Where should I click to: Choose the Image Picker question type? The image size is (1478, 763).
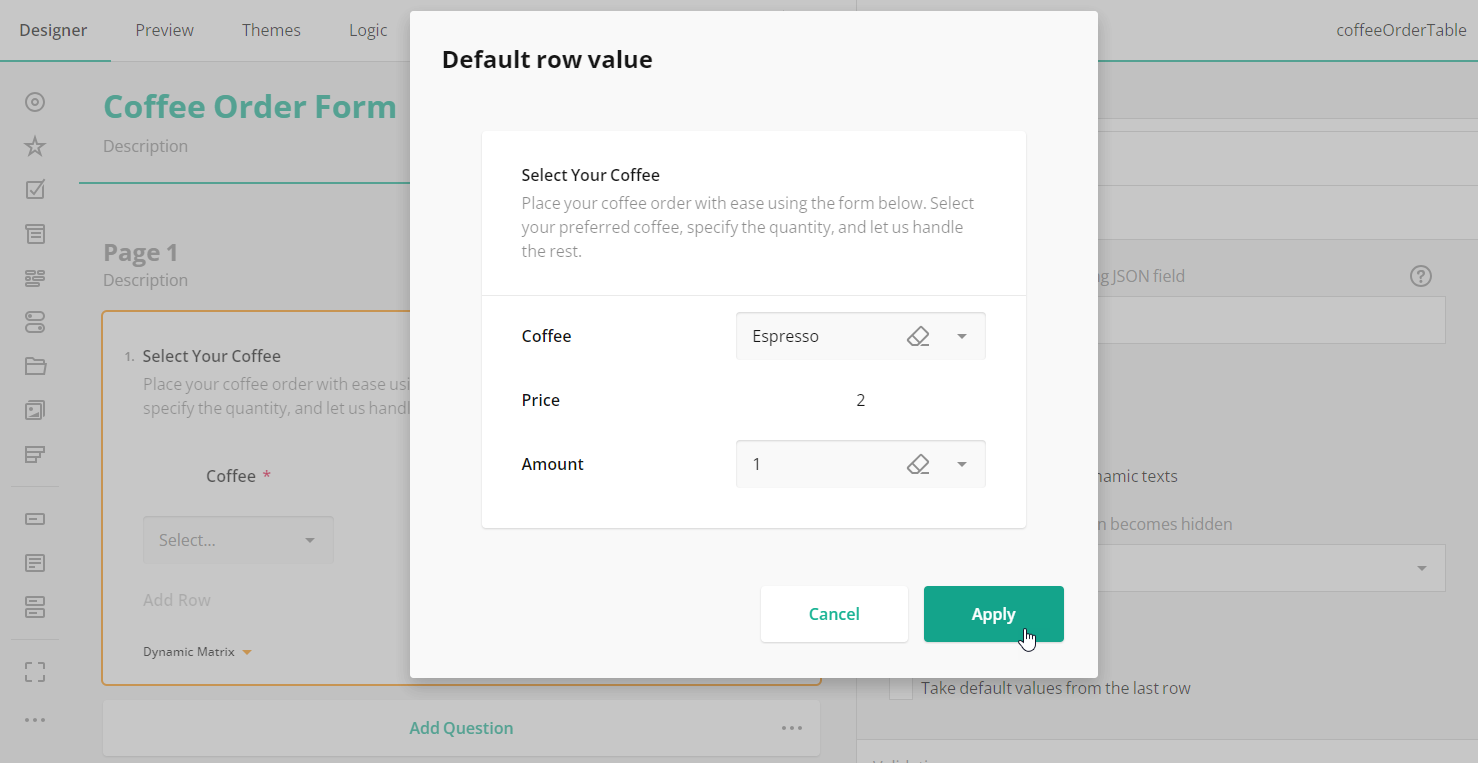[x=35, y=410]
